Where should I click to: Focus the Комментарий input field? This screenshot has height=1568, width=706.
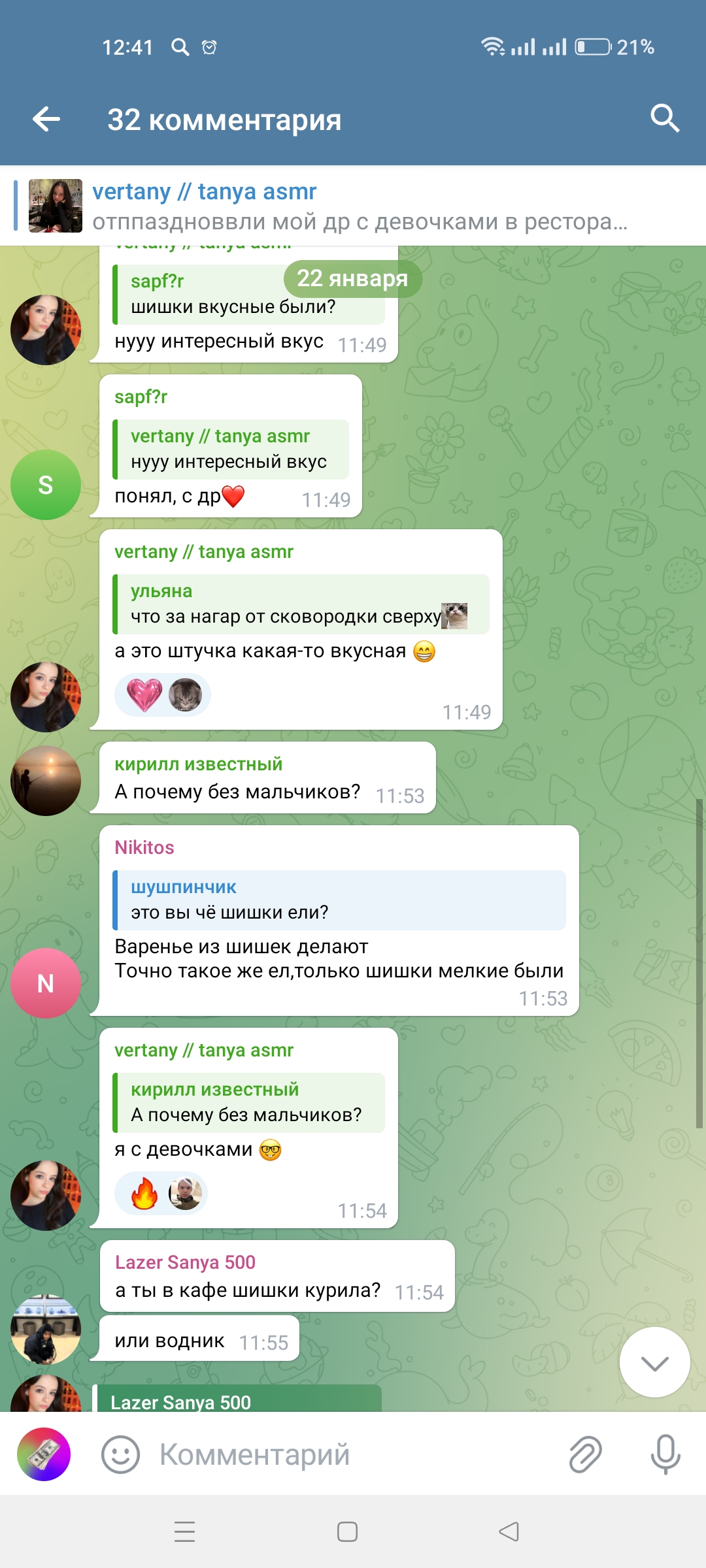[353, 1454]
